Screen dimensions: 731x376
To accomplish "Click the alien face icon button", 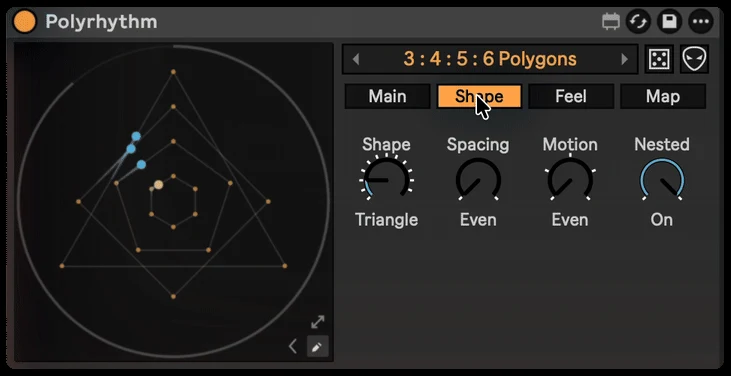I will (695, 59).
